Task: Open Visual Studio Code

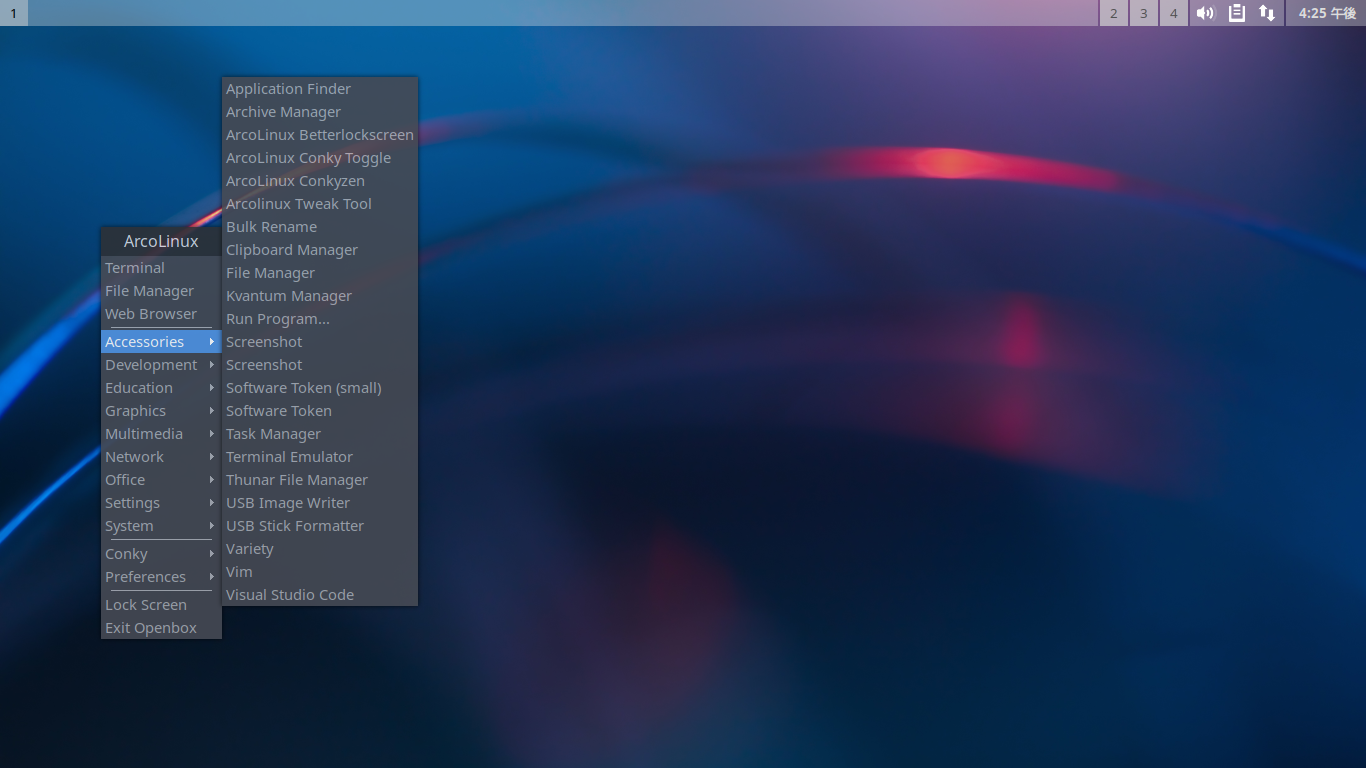Action: 319,595
